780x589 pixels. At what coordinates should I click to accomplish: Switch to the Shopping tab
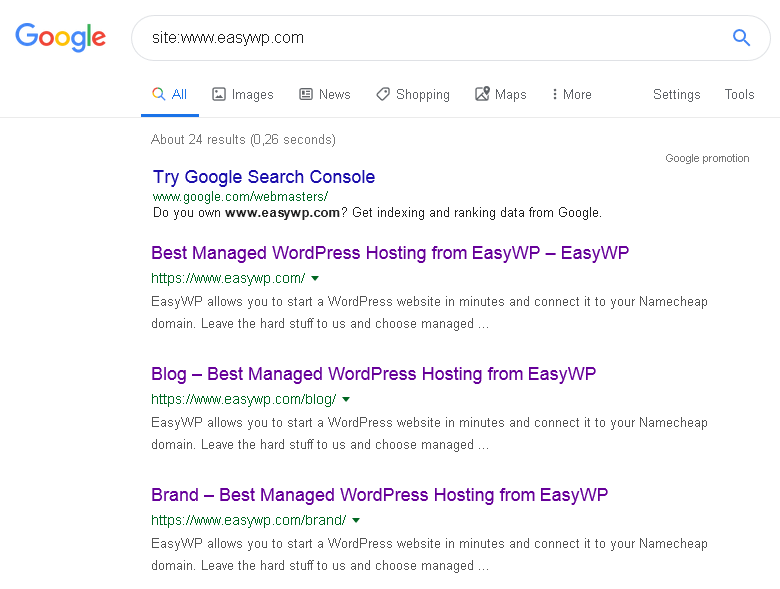[x=413, y=95]
